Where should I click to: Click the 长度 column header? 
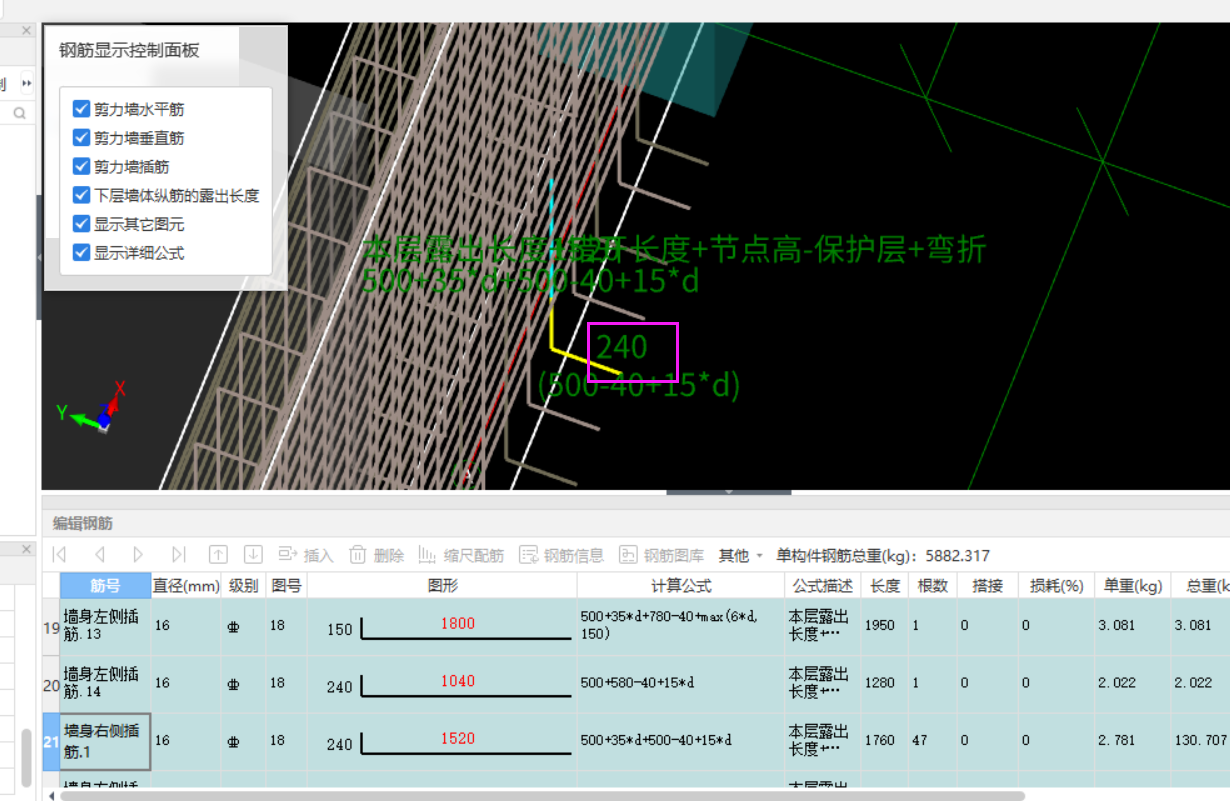coord(885,585)
